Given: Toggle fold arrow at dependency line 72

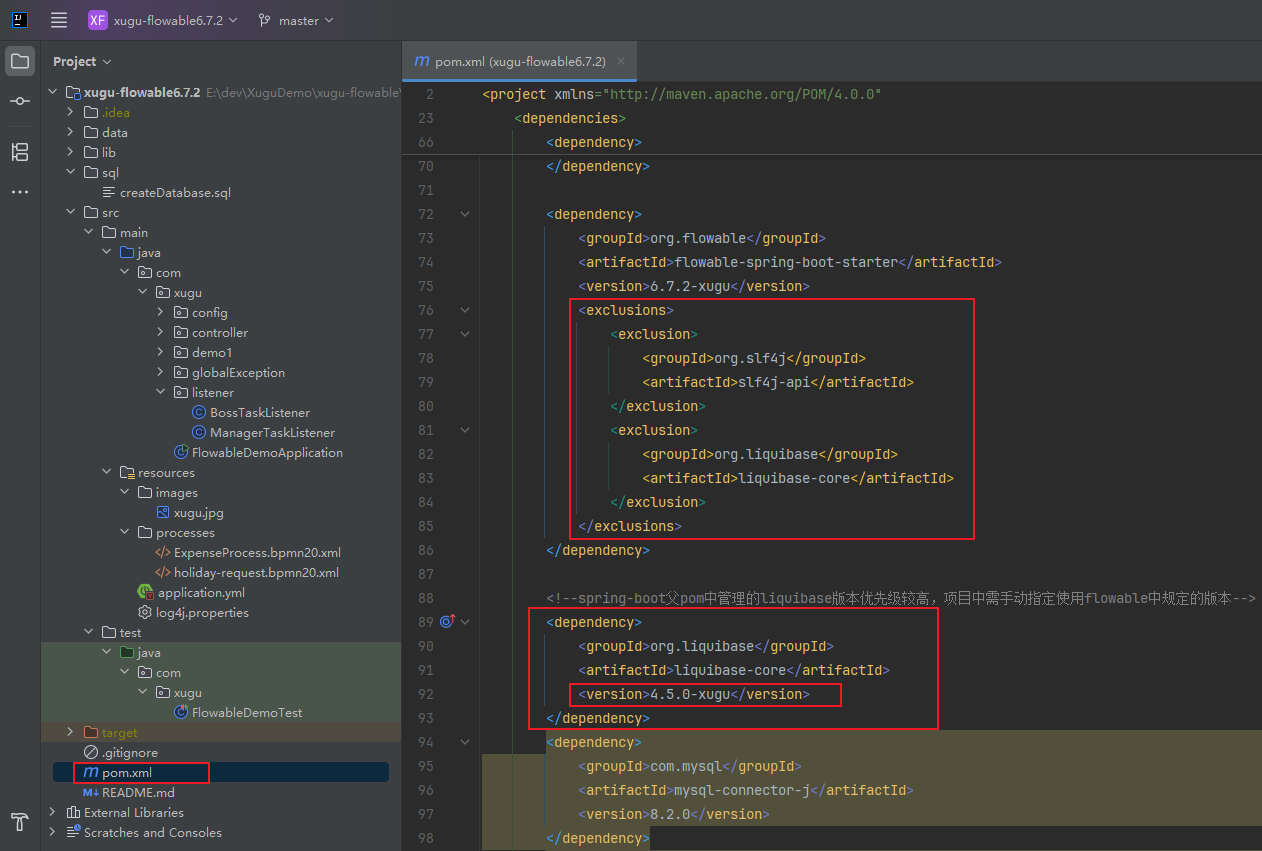Looking at the screenshot, I should 465,214.
